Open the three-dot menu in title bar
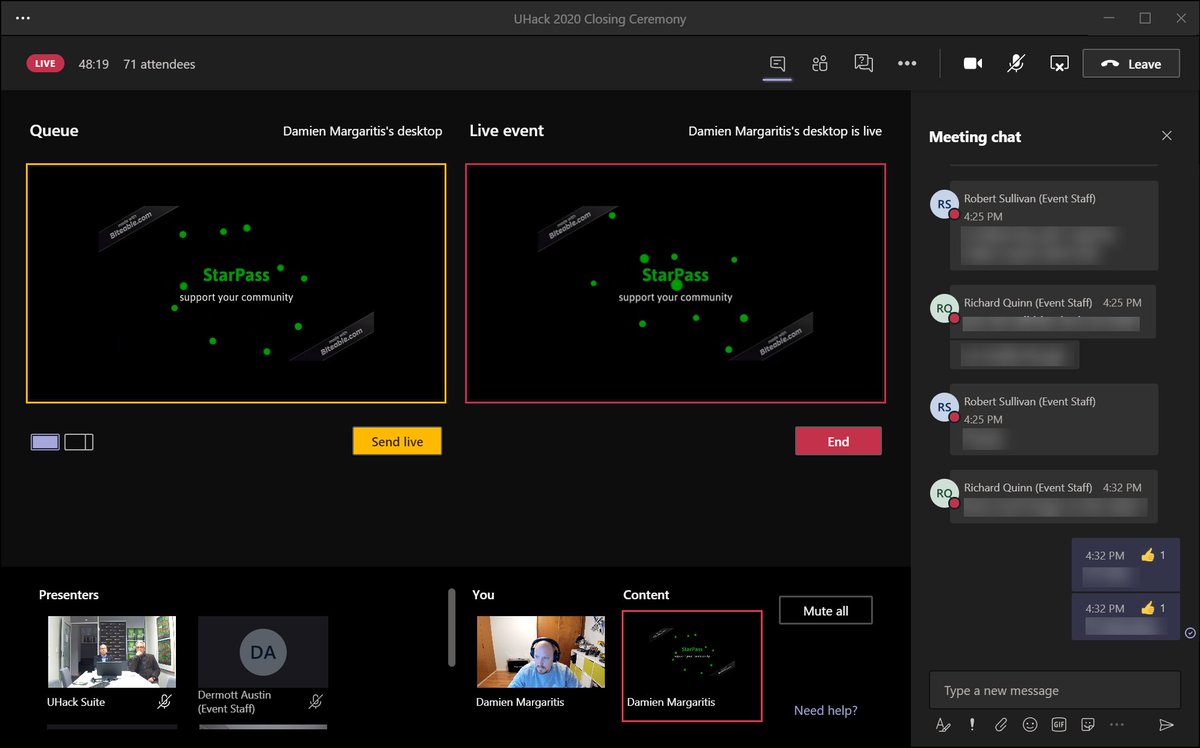The height and width of the screenshot is (748, 1200). [24, 18]
